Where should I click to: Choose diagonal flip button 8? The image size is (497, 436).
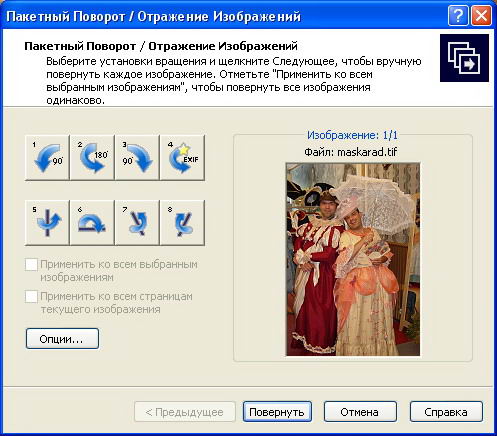click(182, 223)
